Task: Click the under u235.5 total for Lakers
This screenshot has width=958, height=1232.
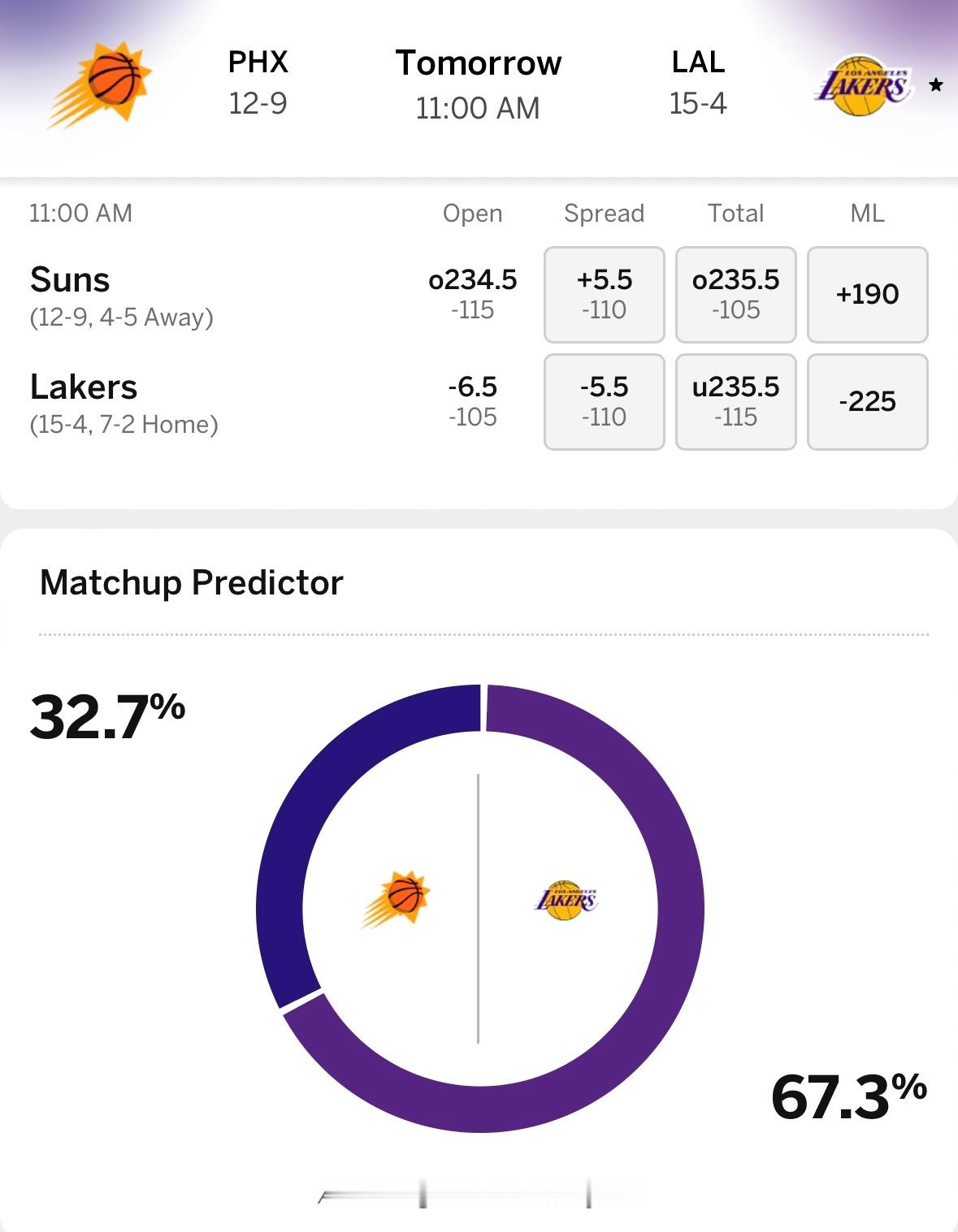Action: [x=735, y=402]
